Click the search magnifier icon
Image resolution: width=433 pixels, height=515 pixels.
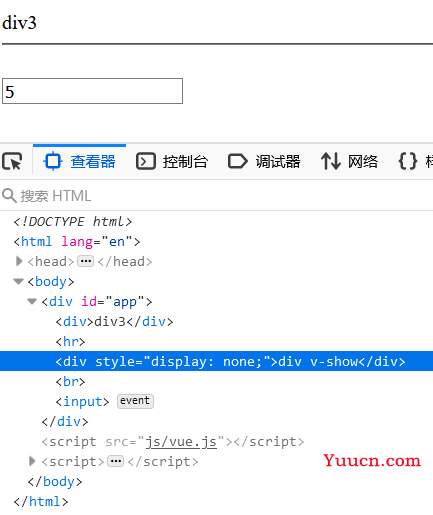(9, 196)
